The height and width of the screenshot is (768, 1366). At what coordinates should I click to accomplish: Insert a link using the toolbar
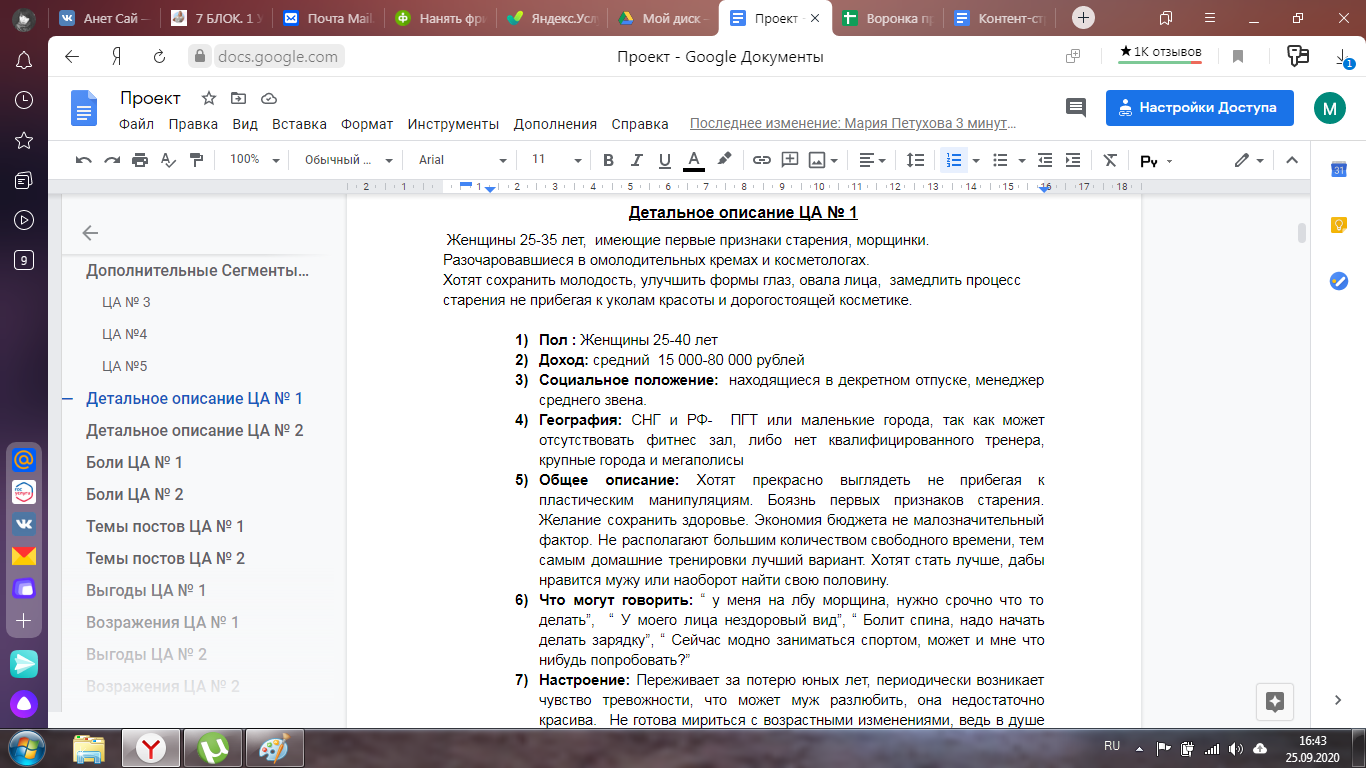tap(762, 160)
